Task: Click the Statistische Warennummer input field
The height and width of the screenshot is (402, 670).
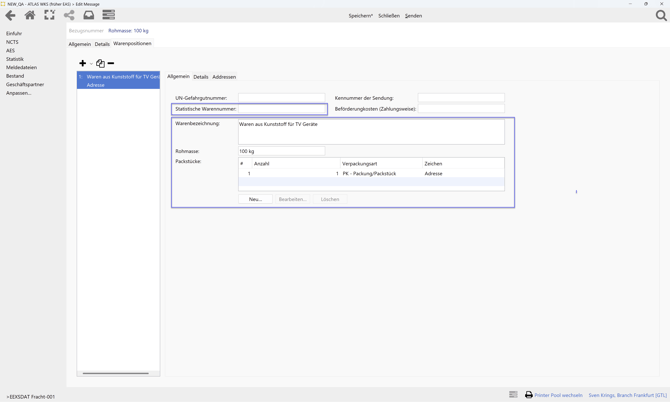Action: pos(282,109)
